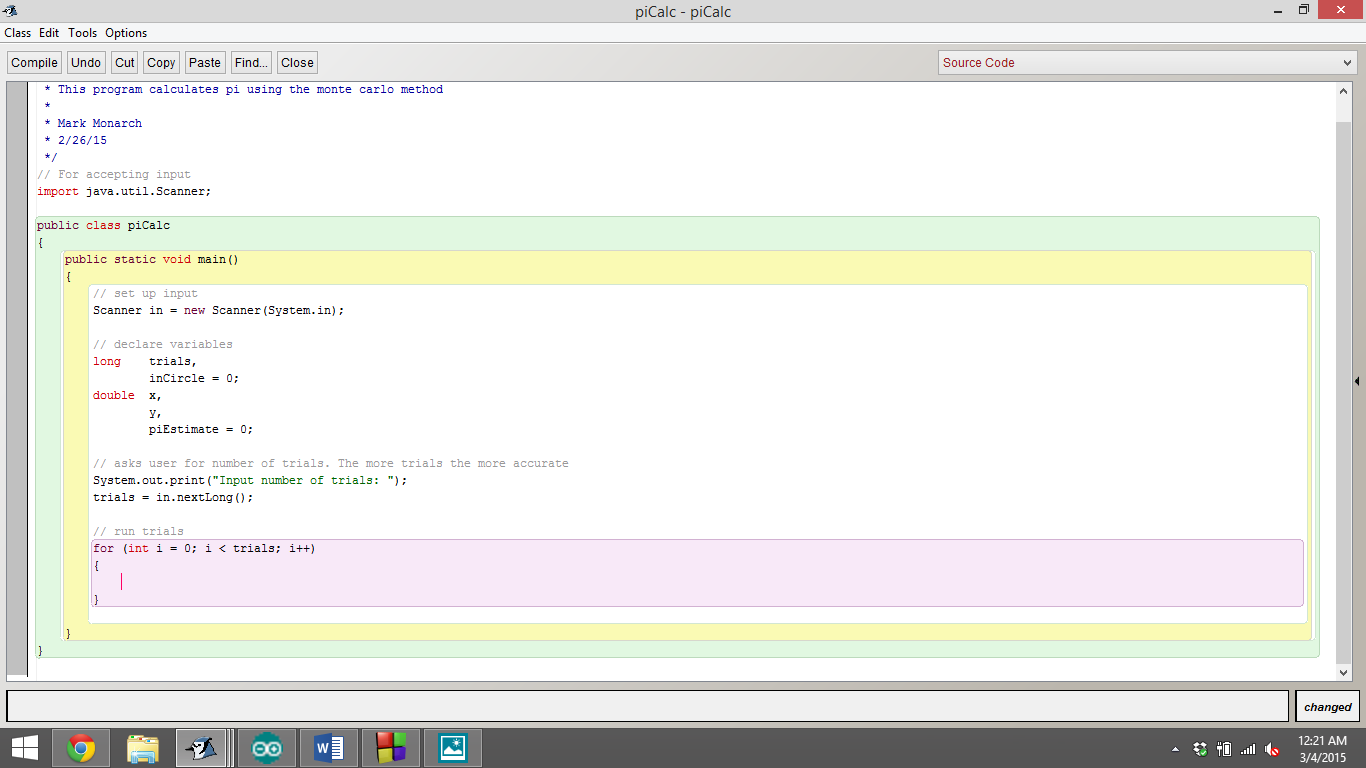Click the editor scrollbar up arrow
Image resolution: width=1366 pixels, height=768 pixels.
click(x=1343, y=90)
